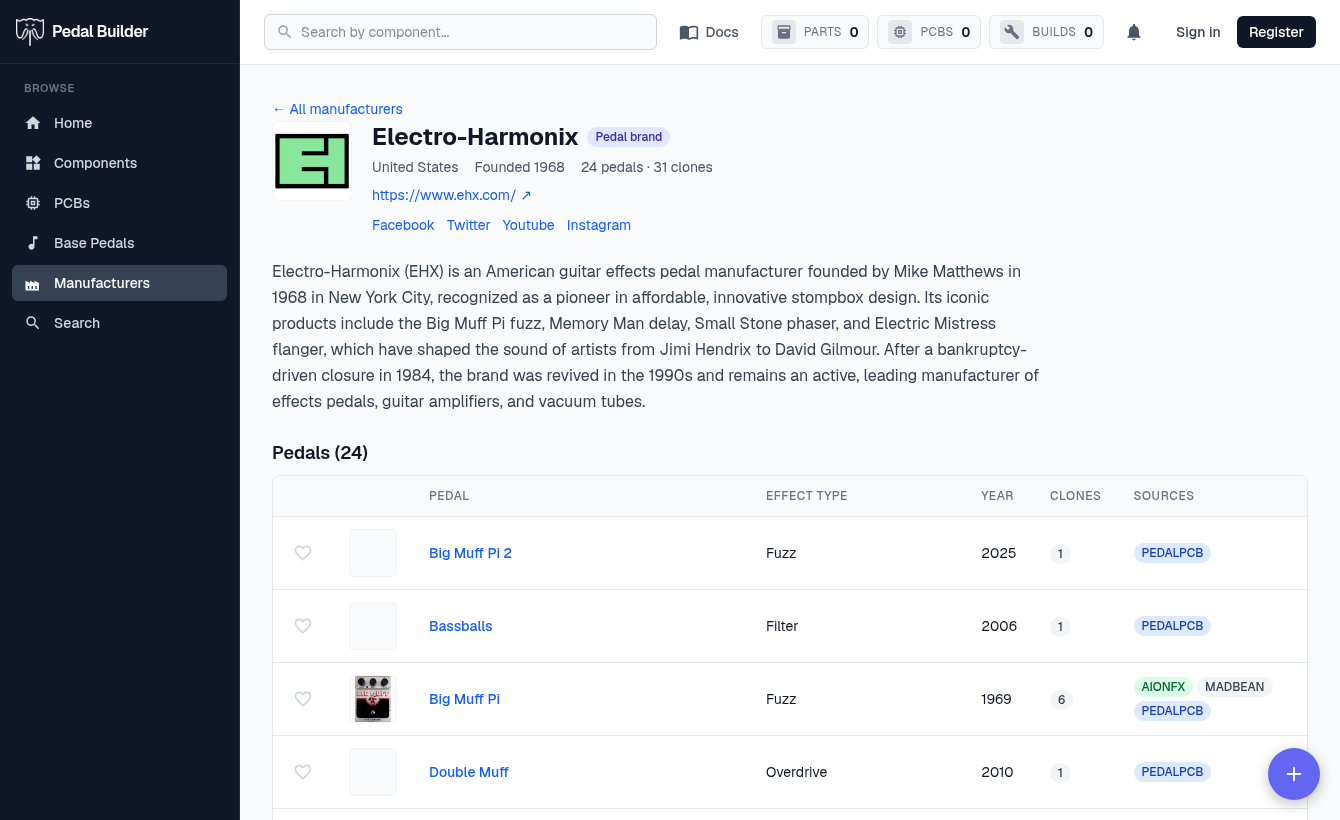Click the Clones column header

tap(1075, 496)
